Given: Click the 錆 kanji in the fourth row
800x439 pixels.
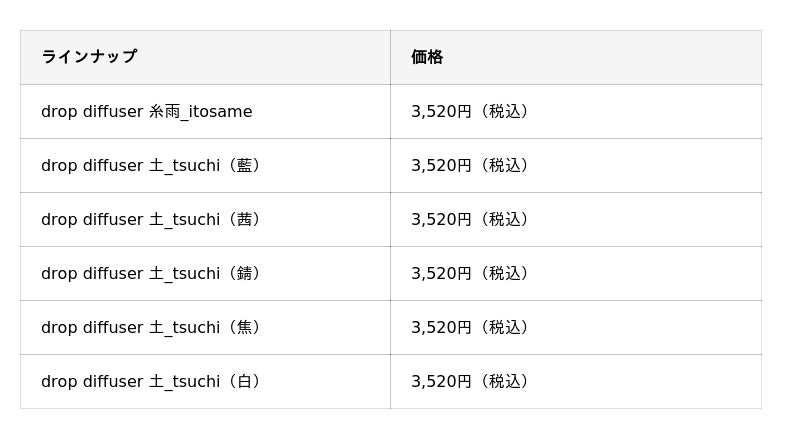Looking at the screenshot, I should pyautogui.click(x=244, y=274).
